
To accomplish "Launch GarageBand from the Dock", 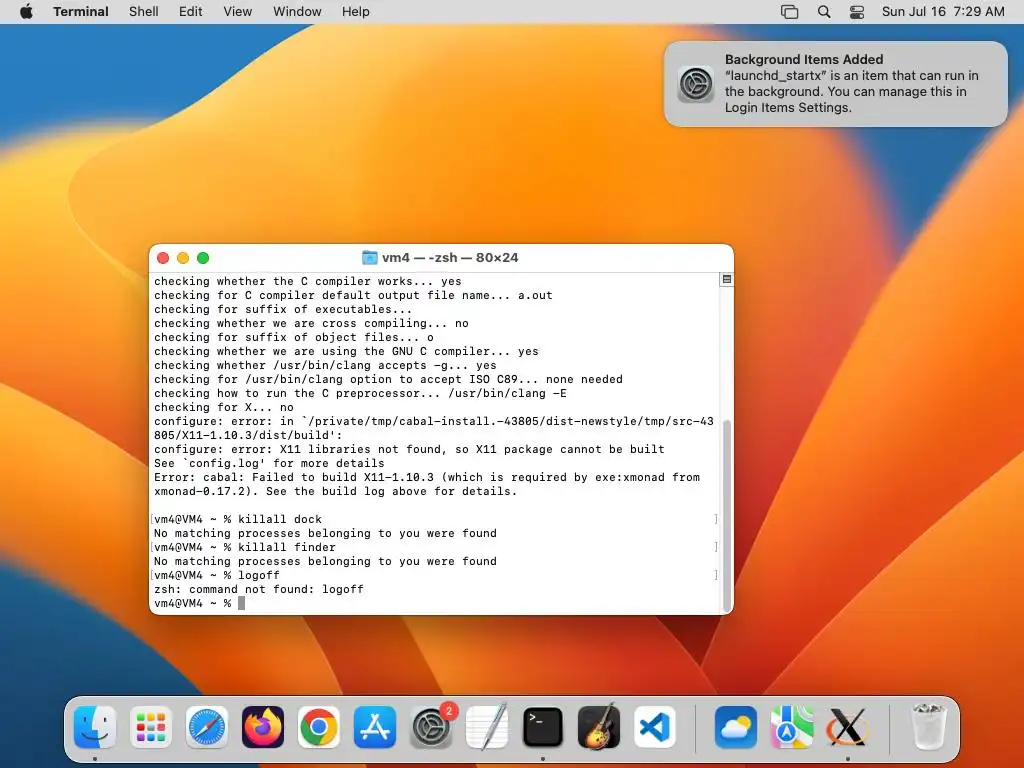I will coord(599,727).
